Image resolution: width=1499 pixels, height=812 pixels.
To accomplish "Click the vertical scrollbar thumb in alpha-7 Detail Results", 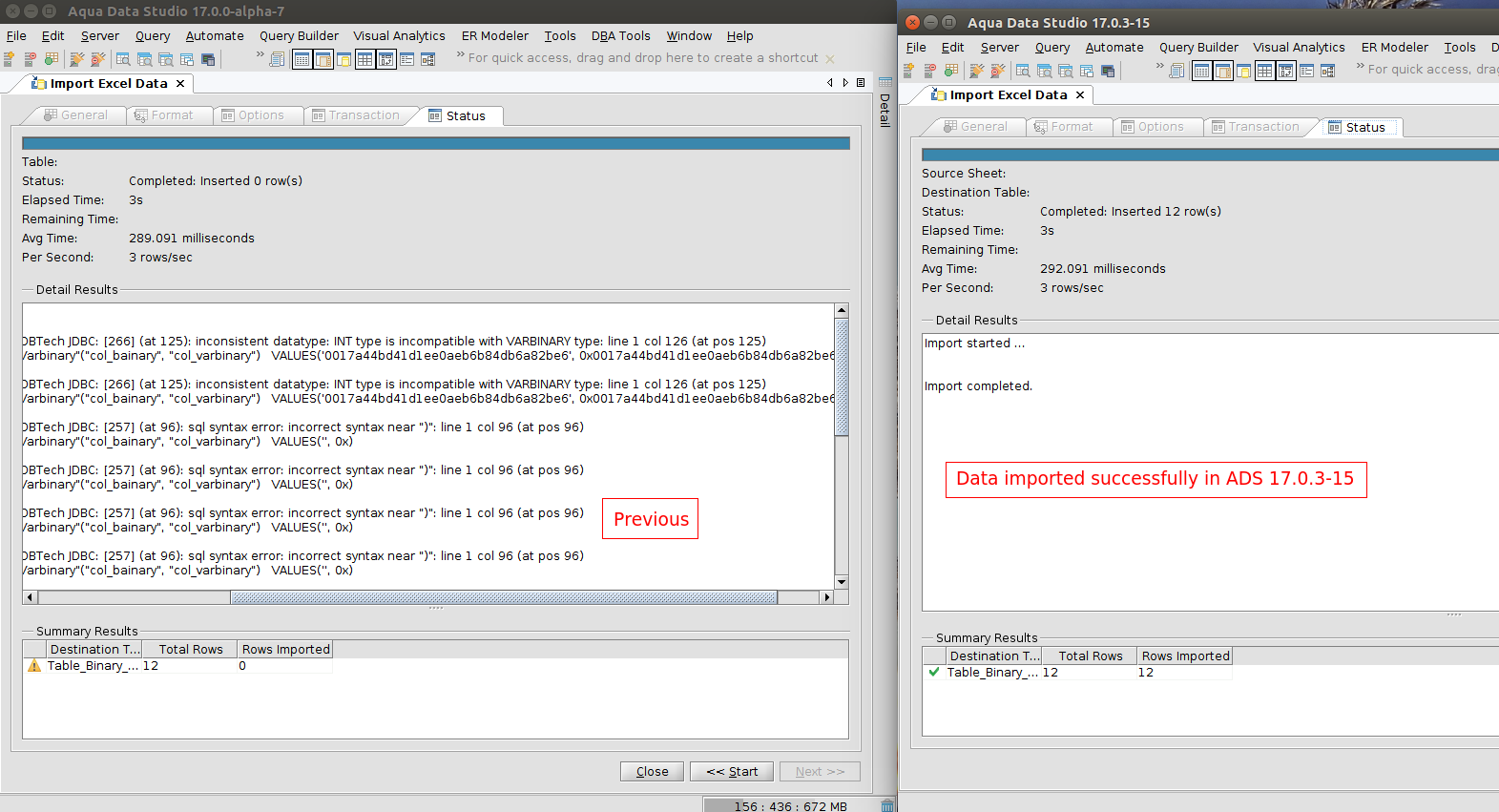I will [x=842, y=378].
